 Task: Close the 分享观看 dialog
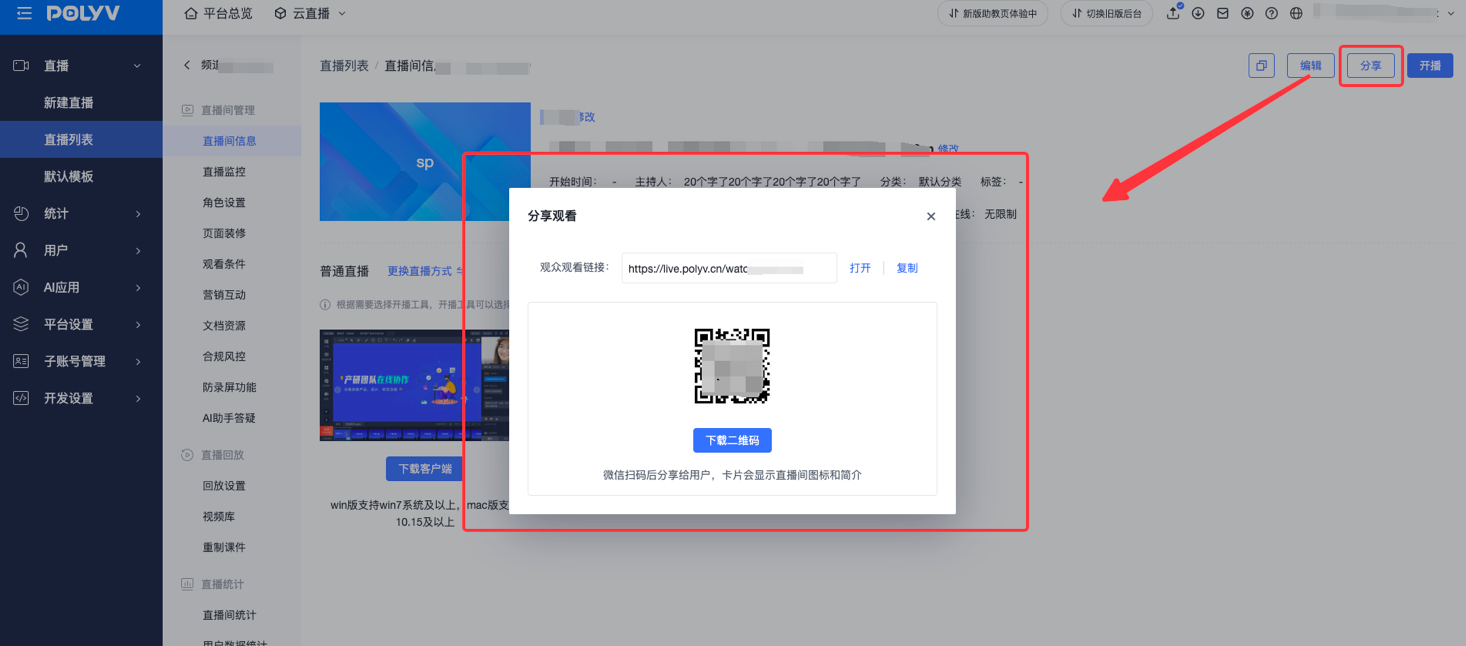pos(931,216)
